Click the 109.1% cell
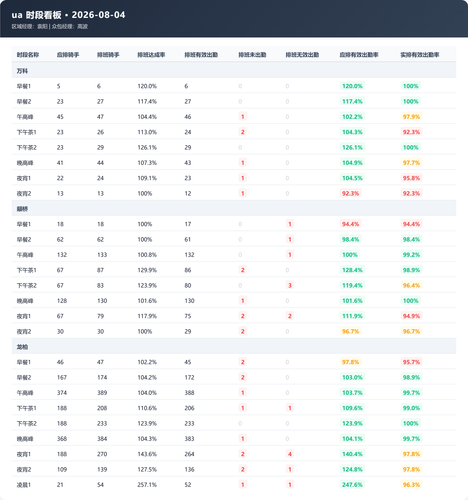Screen dimensions: 468x500 click(x=147, y=178)
